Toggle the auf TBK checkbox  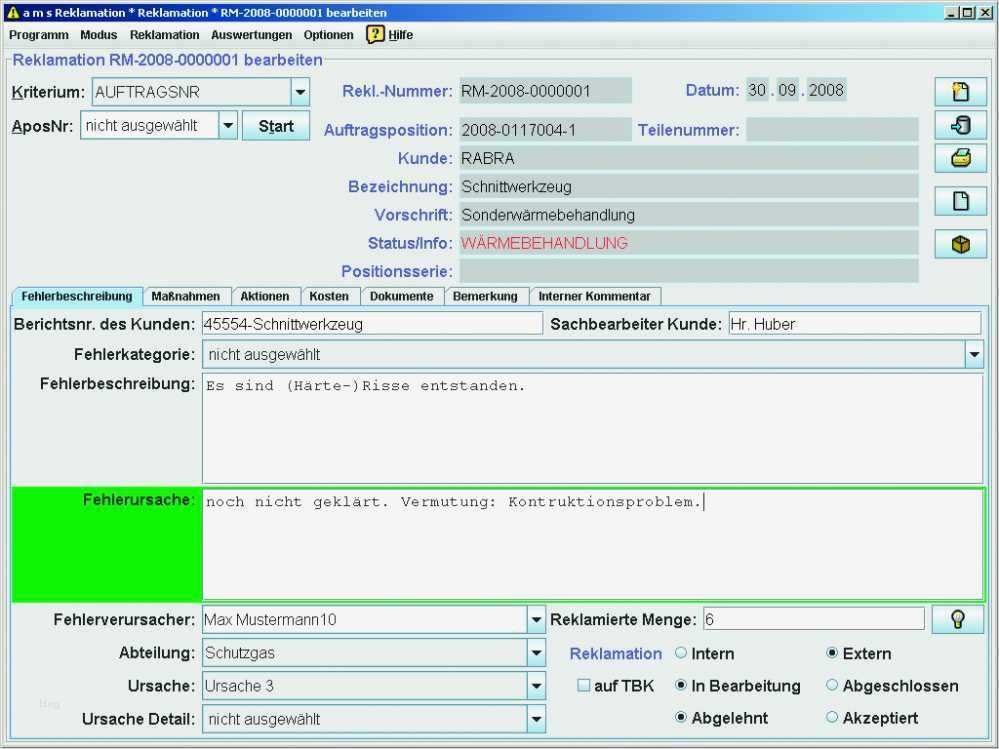(583, 686)
